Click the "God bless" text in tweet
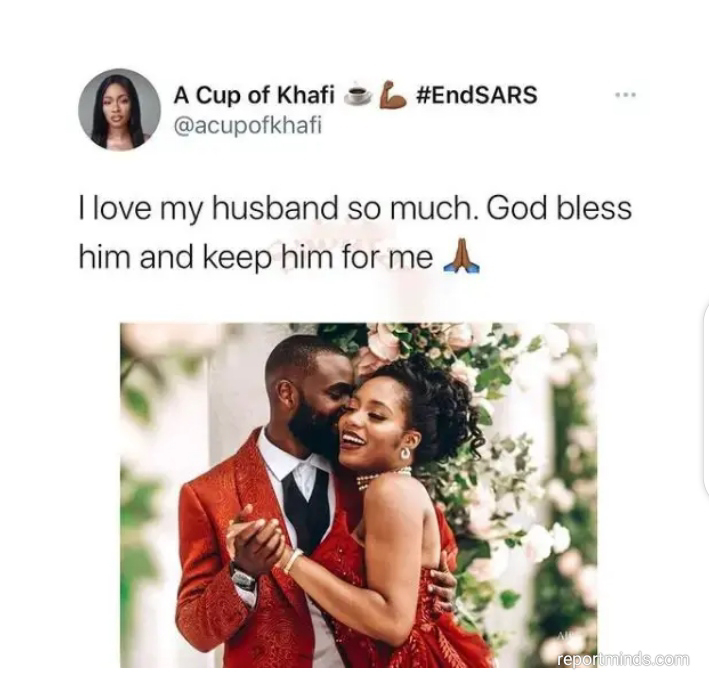The width and height of the screenshot is (709, 692). coord(559,208)
